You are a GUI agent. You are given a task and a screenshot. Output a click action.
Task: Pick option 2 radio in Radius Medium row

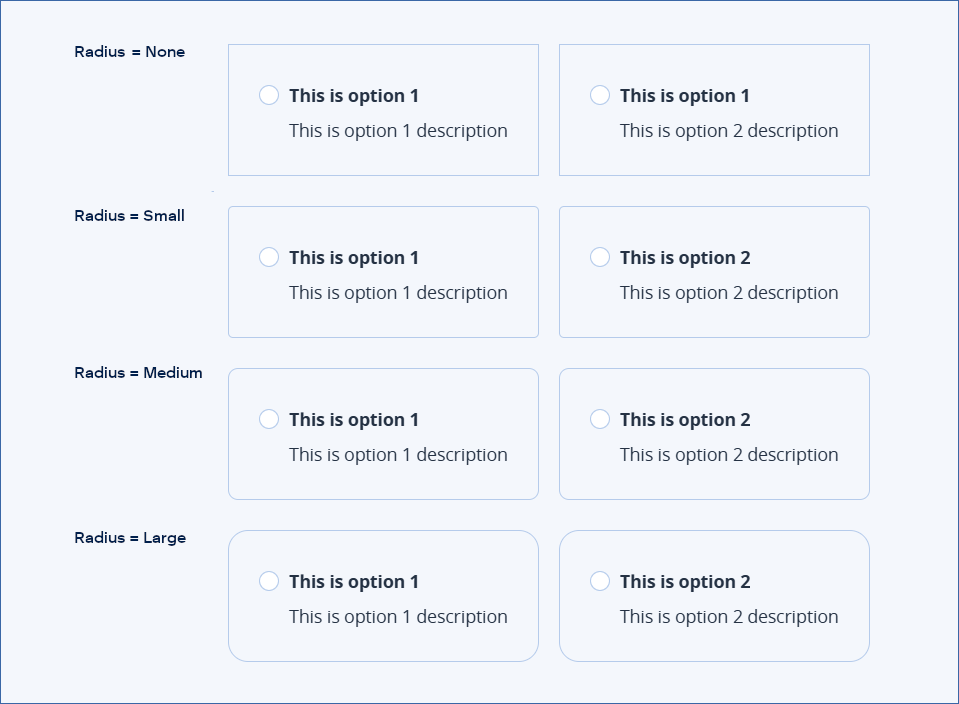tap(600, 420)
